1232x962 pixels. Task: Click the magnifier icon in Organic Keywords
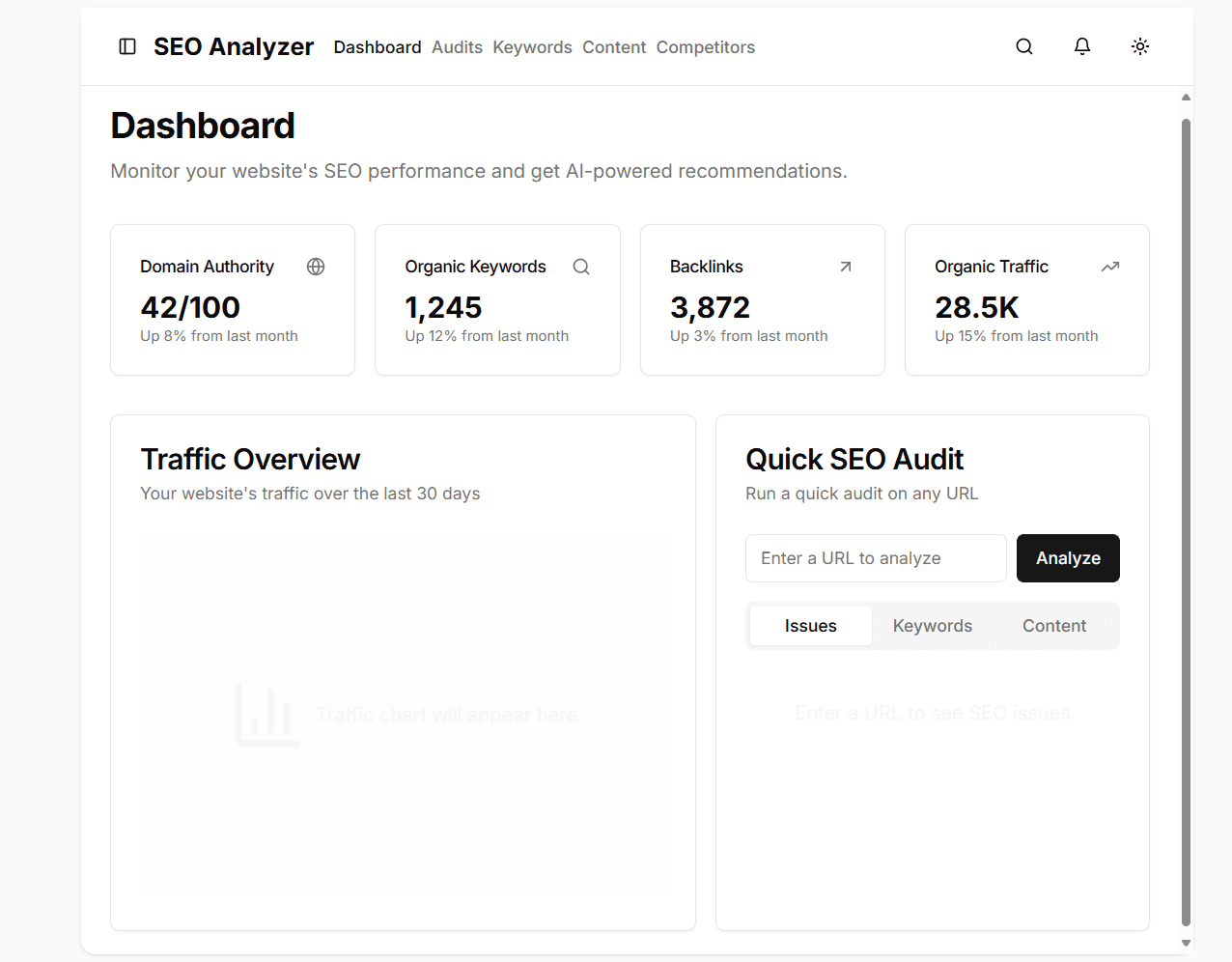581,267
